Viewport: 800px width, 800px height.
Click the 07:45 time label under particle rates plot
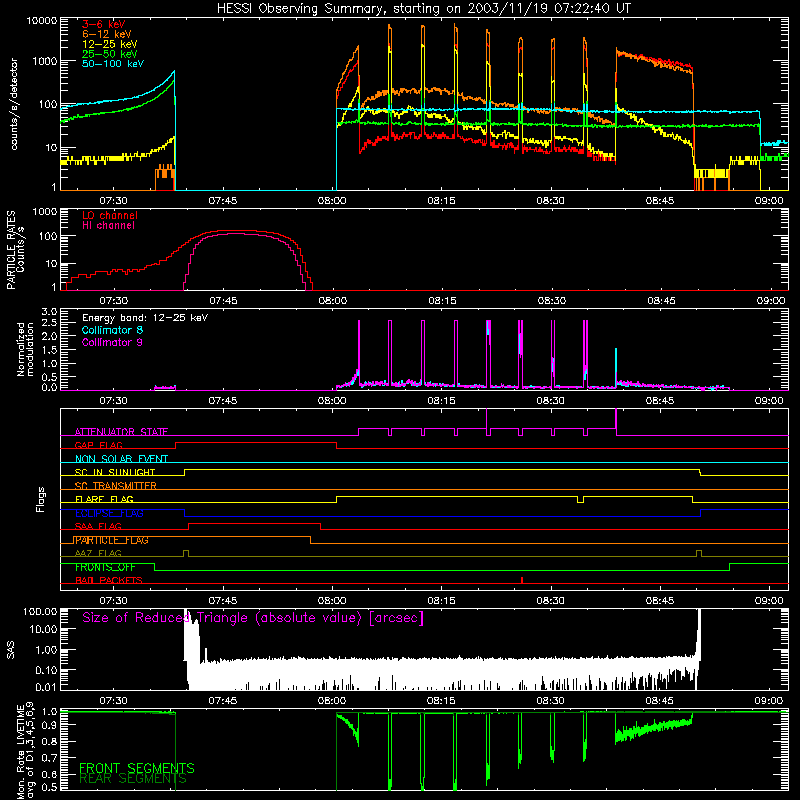point(223,301)
